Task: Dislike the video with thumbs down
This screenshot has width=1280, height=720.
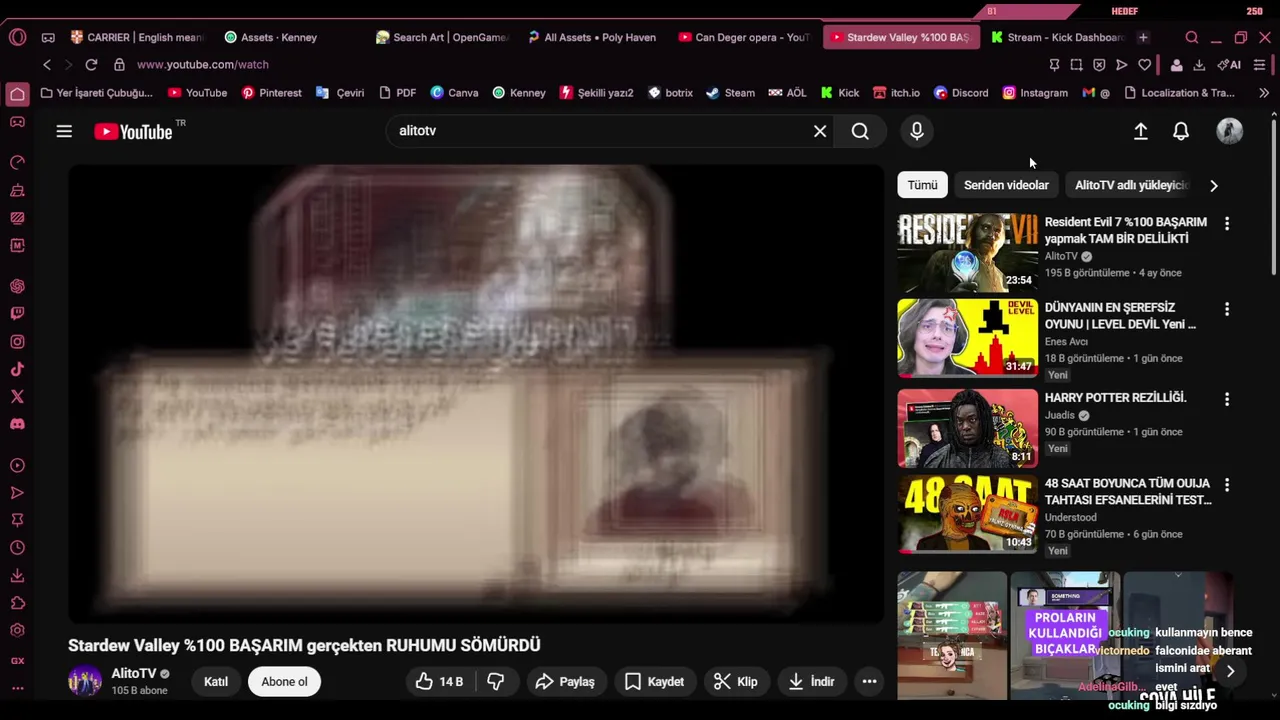Action: (495, 682)
